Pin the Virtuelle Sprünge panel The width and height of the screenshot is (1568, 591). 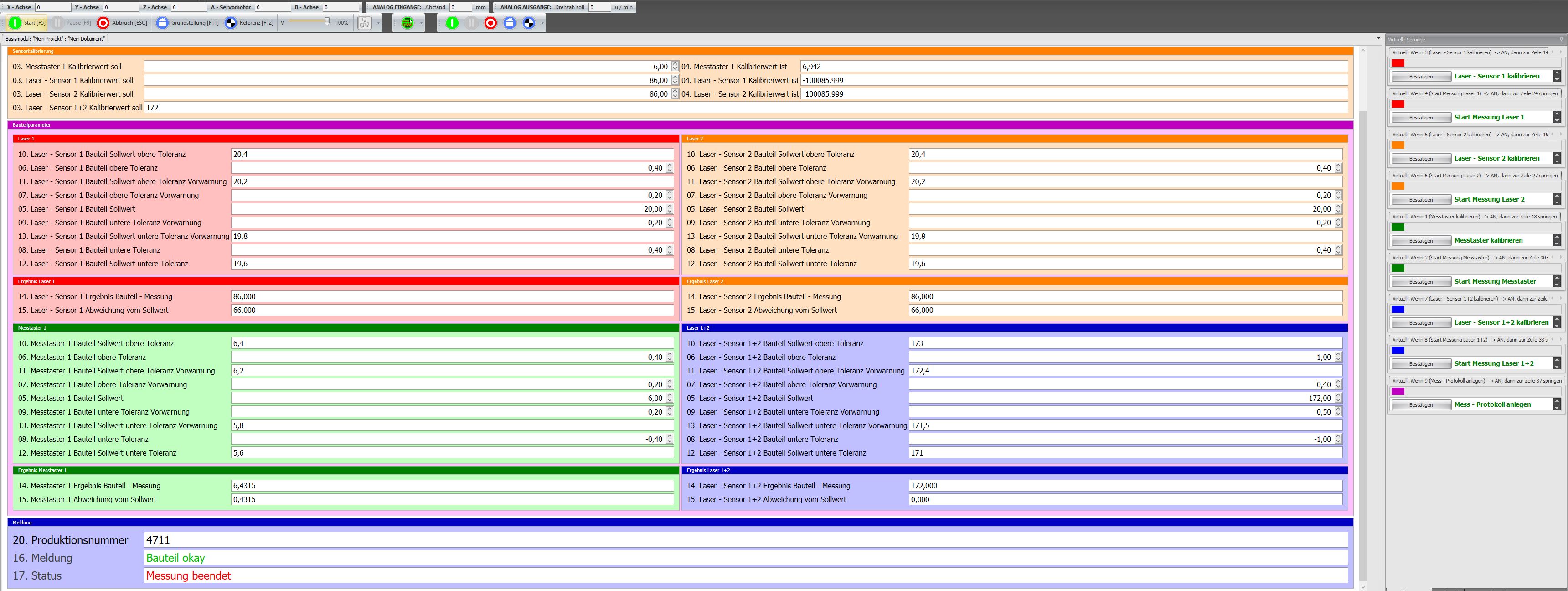tap(1561, 40)
